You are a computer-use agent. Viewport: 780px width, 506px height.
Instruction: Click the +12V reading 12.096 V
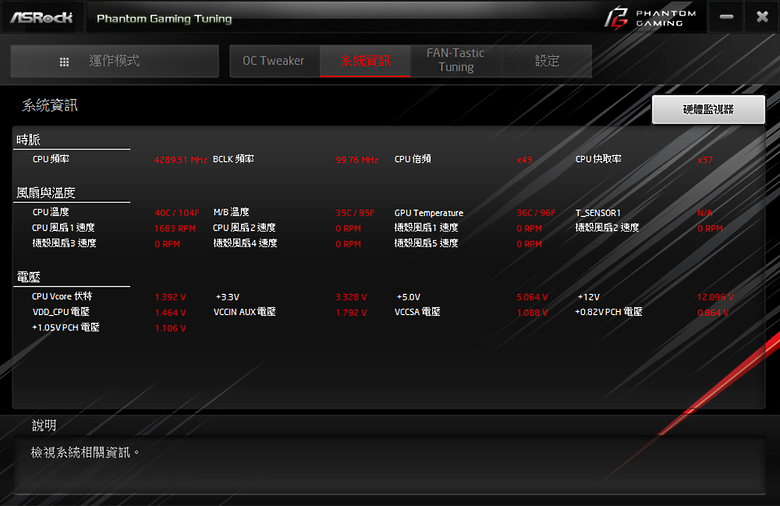coord(715,297)
